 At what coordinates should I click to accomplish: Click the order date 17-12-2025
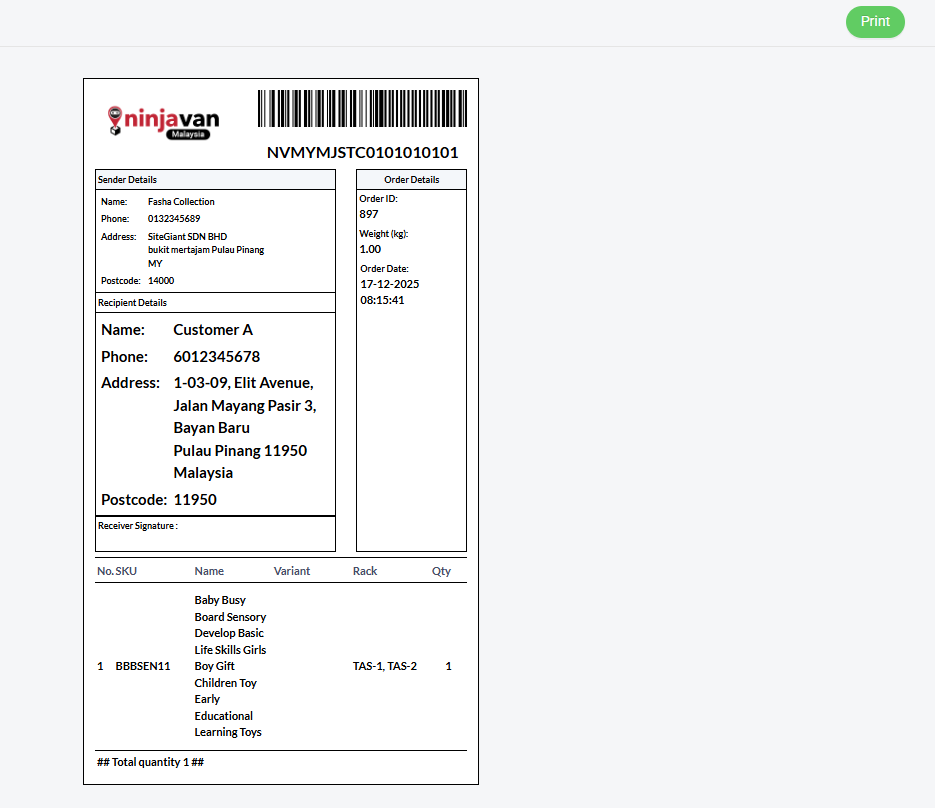(390, 284)
